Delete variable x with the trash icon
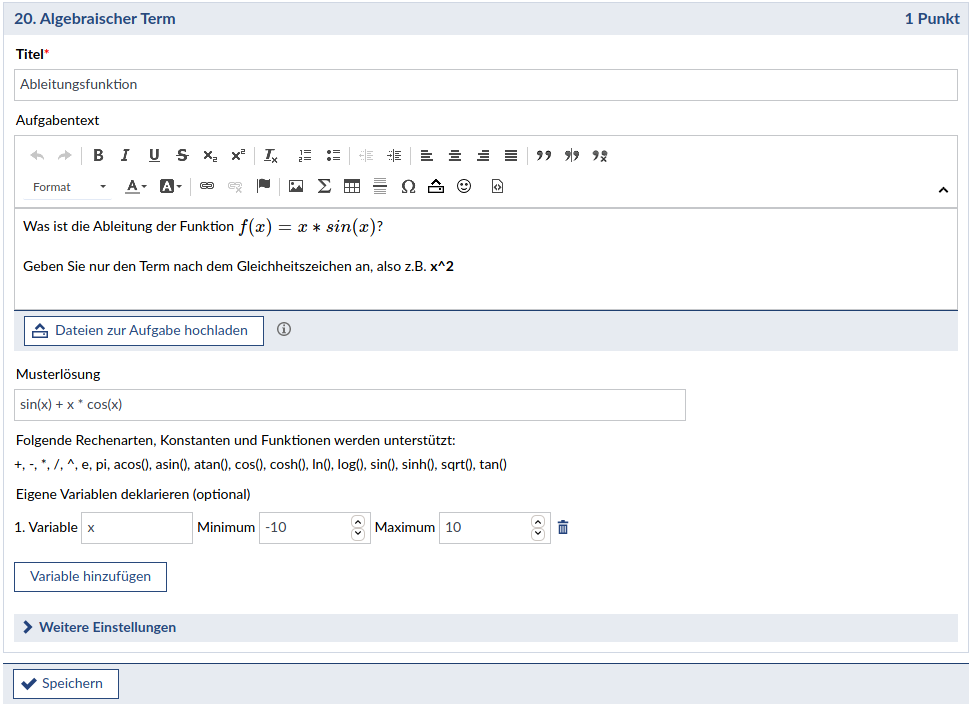Screen dimensions: 972x707 coord(563,527)
